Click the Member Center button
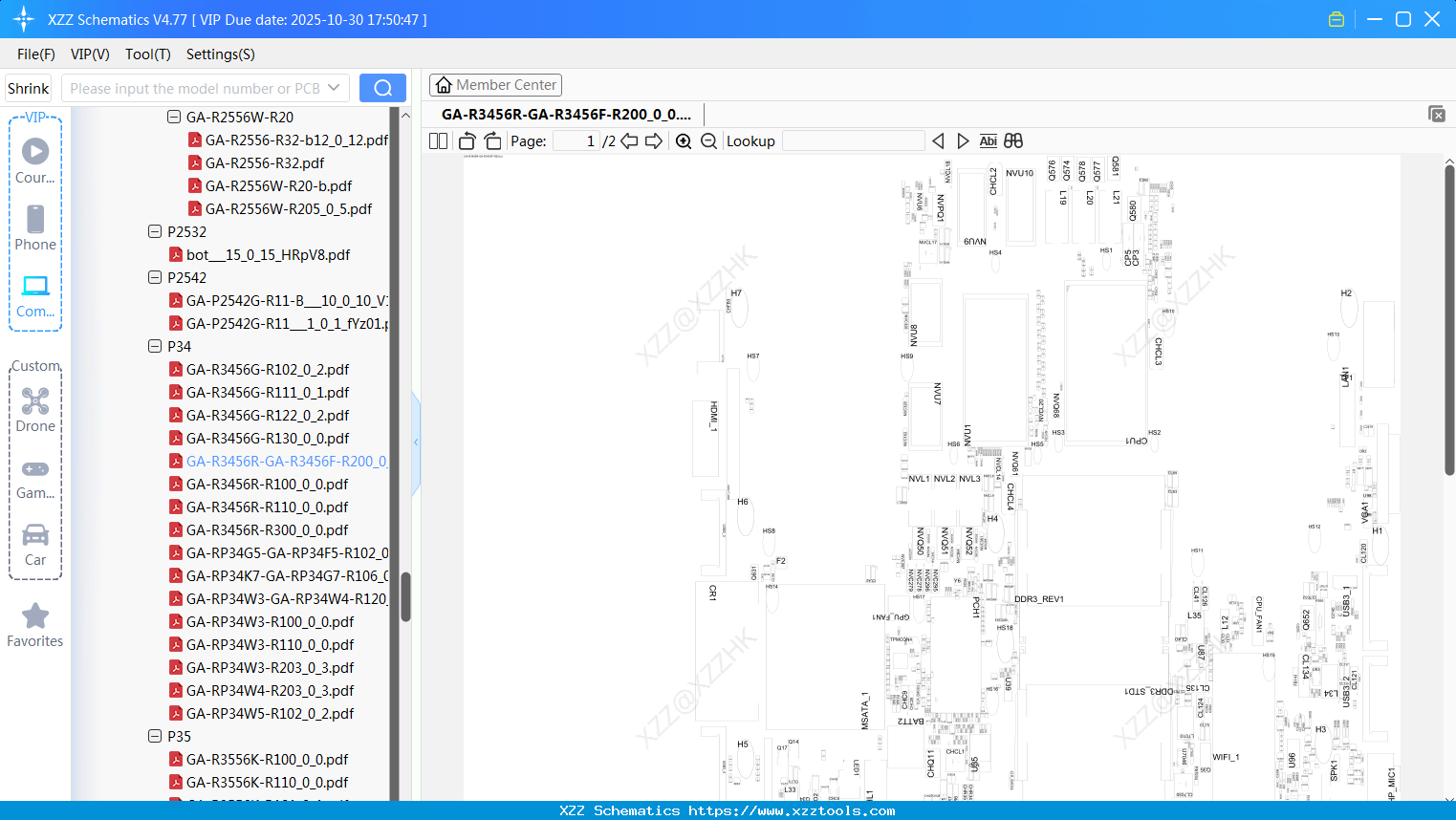The image size is (1456, 820). click(x=496, y=85)
